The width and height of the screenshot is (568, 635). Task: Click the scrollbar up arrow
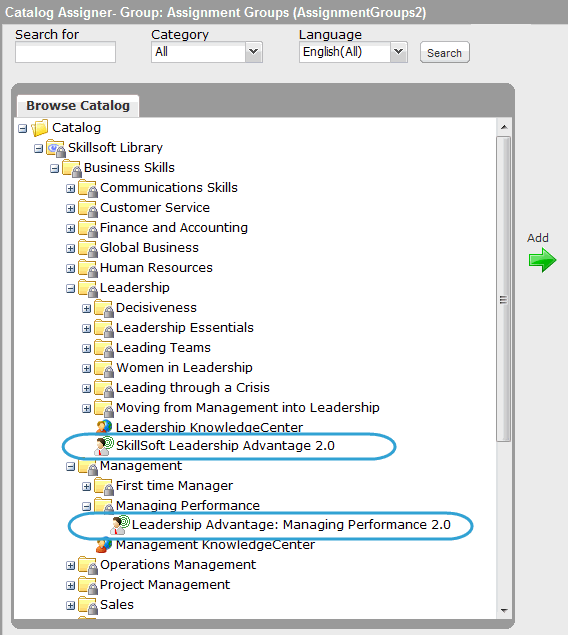click(x=504, y=127)
